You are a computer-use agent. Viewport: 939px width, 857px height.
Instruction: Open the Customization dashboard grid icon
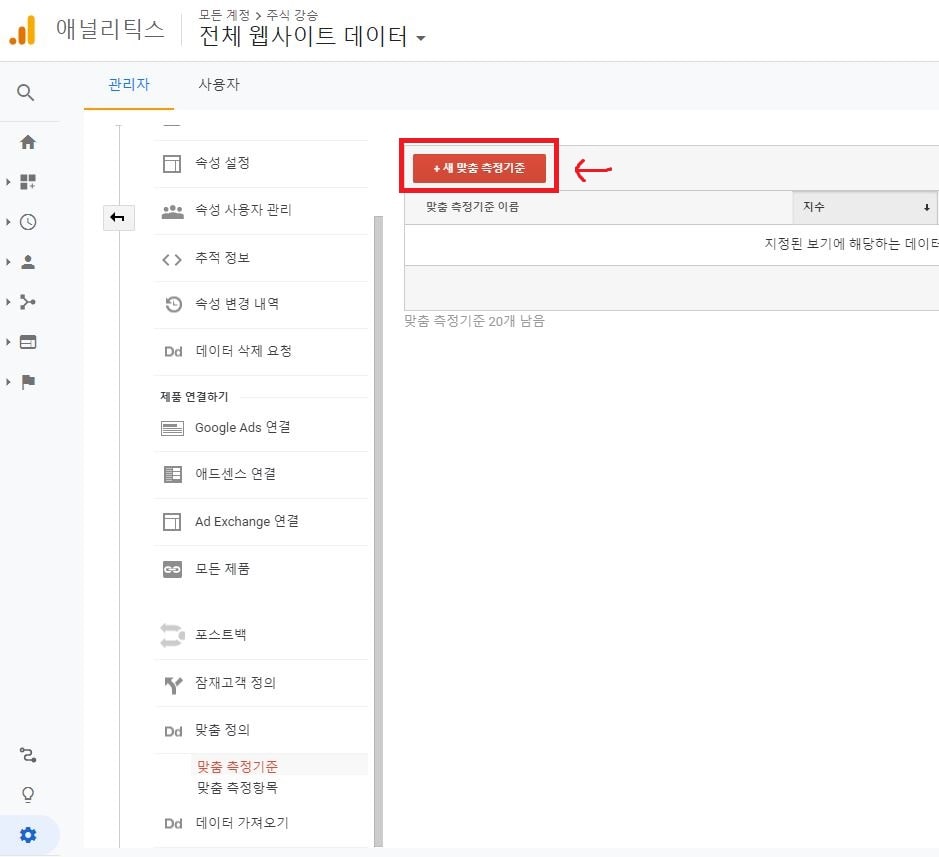[x=28, y=181]
